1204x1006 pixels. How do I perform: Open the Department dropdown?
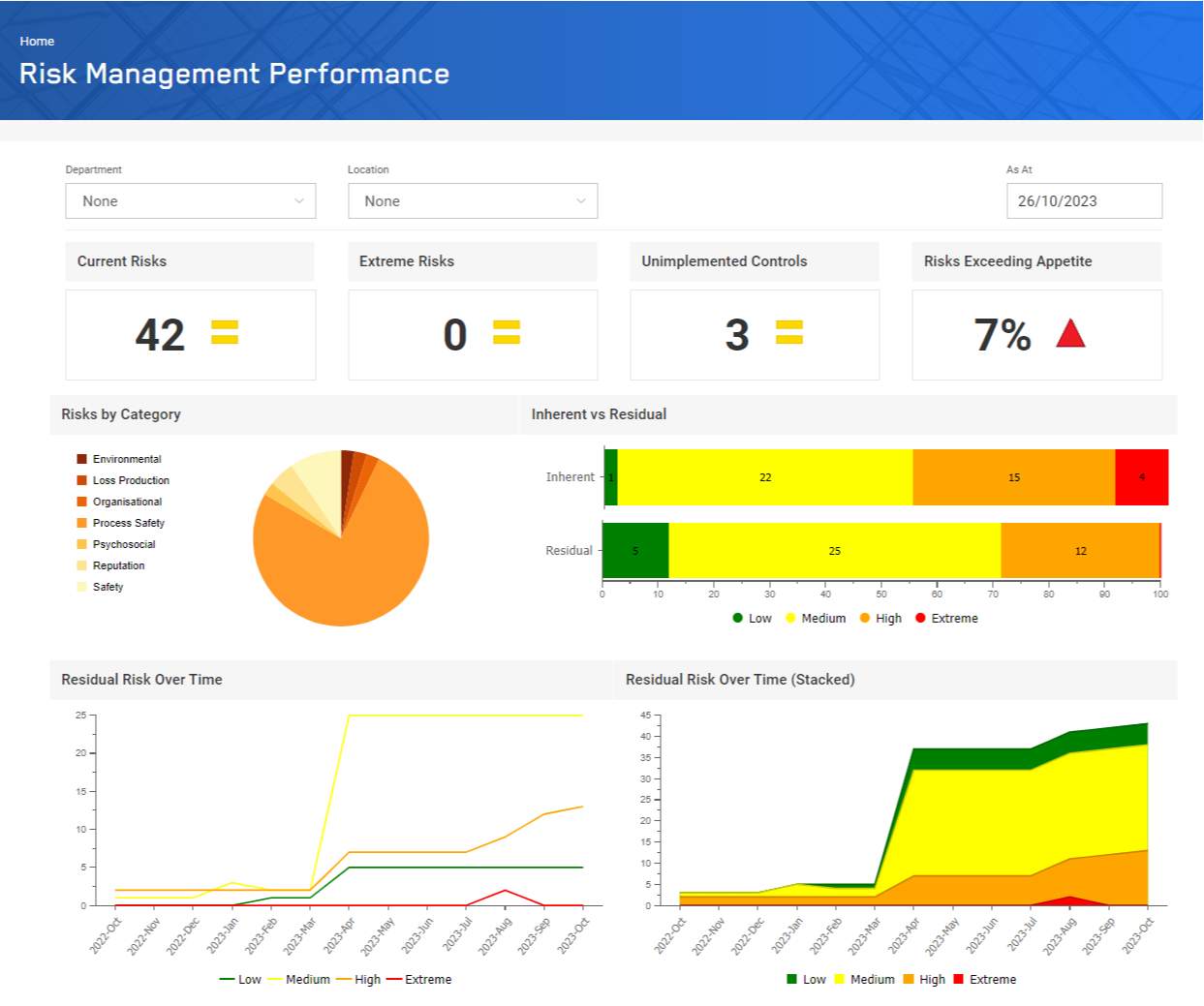click(190, 200)
